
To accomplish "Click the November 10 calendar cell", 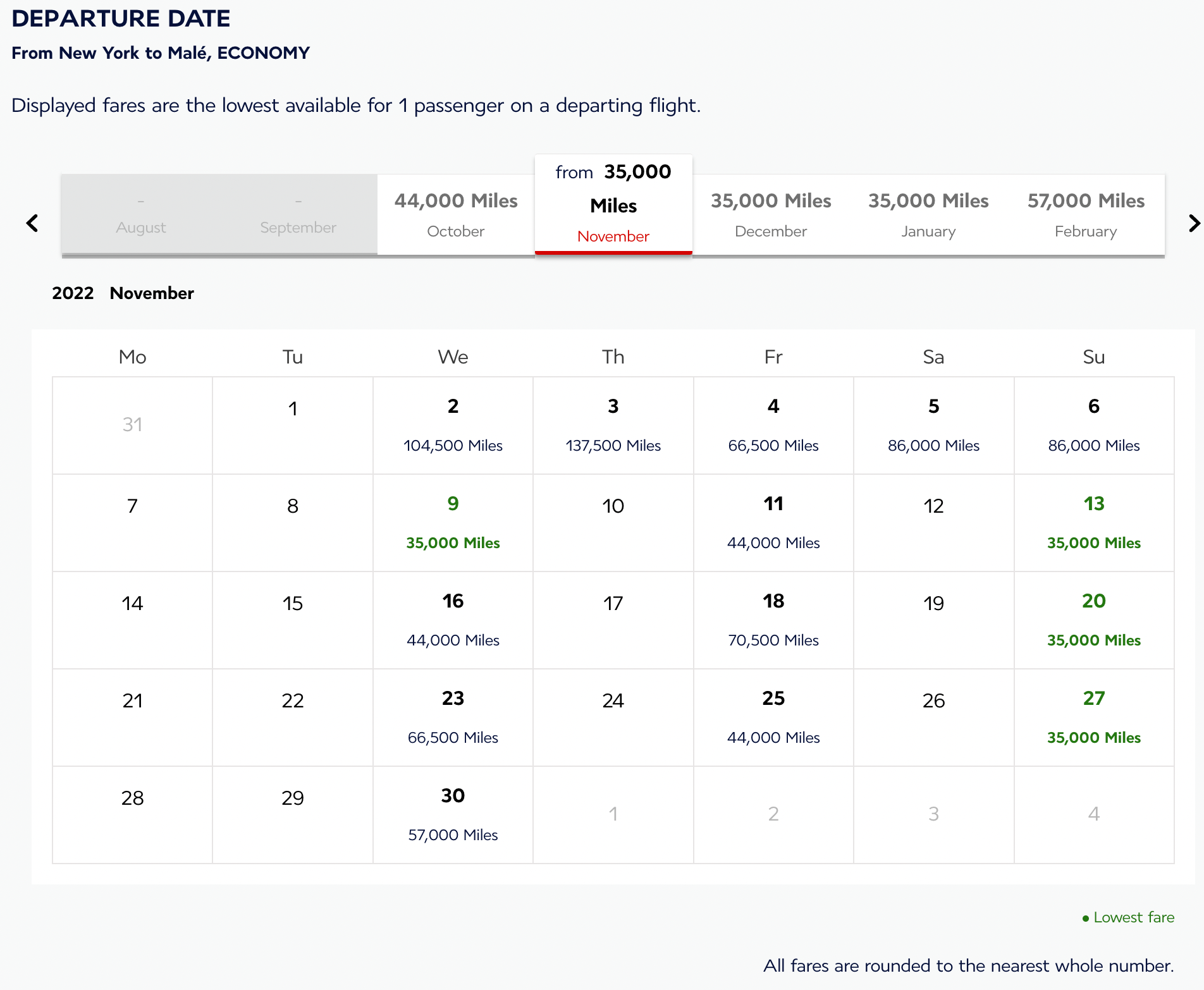I will [x=613, y=523].
